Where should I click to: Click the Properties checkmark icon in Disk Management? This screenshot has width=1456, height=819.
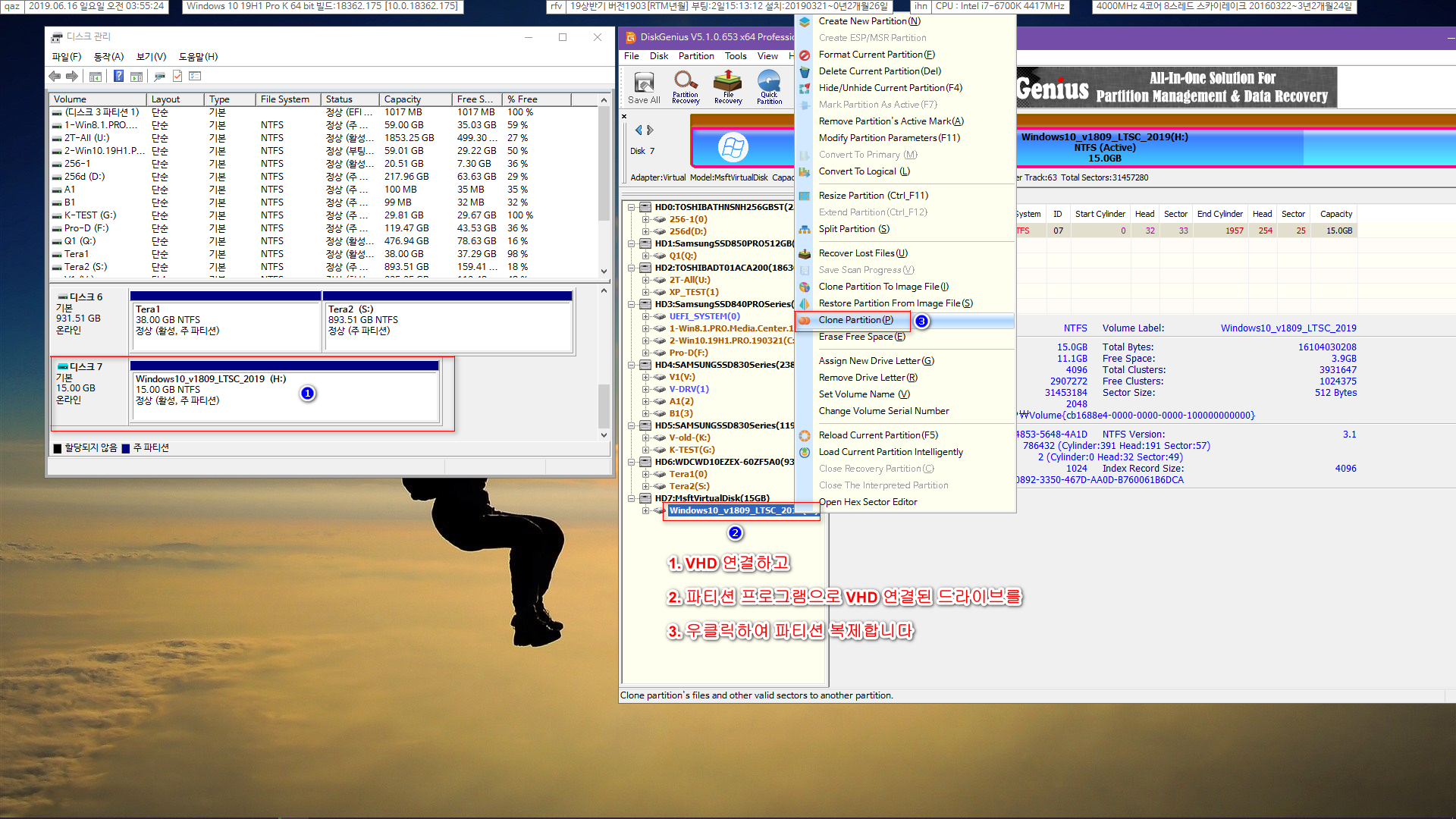[177, 76]
